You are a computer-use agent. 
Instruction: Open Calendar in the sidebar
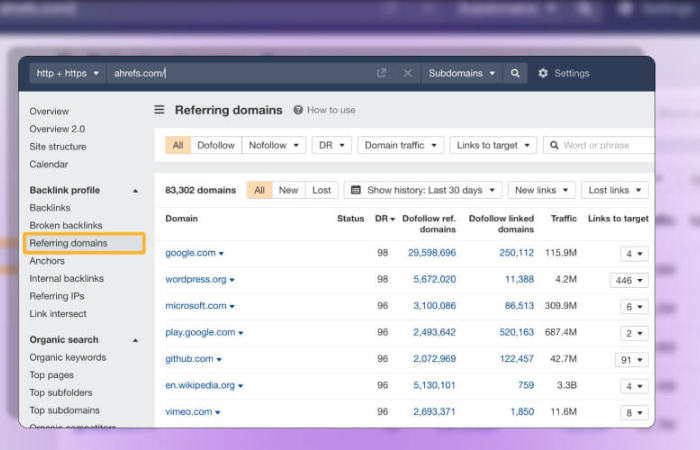(x=49, y=164)
